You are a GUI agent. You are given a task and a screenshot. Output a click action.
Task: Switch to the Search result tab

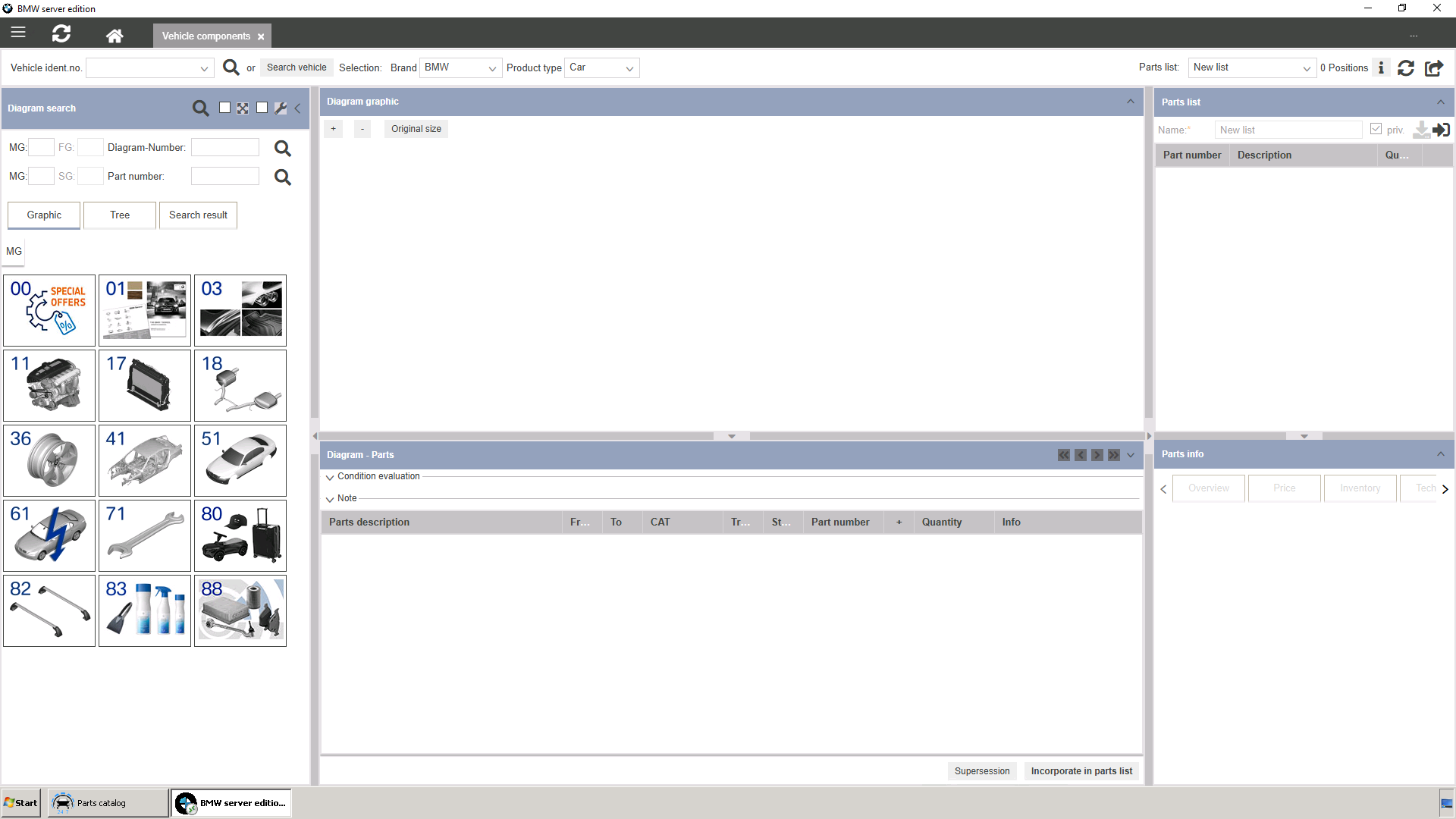[198, 215]
